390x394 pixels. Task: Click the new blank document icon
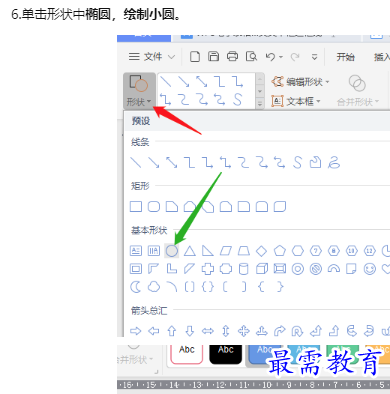[195, 57]
